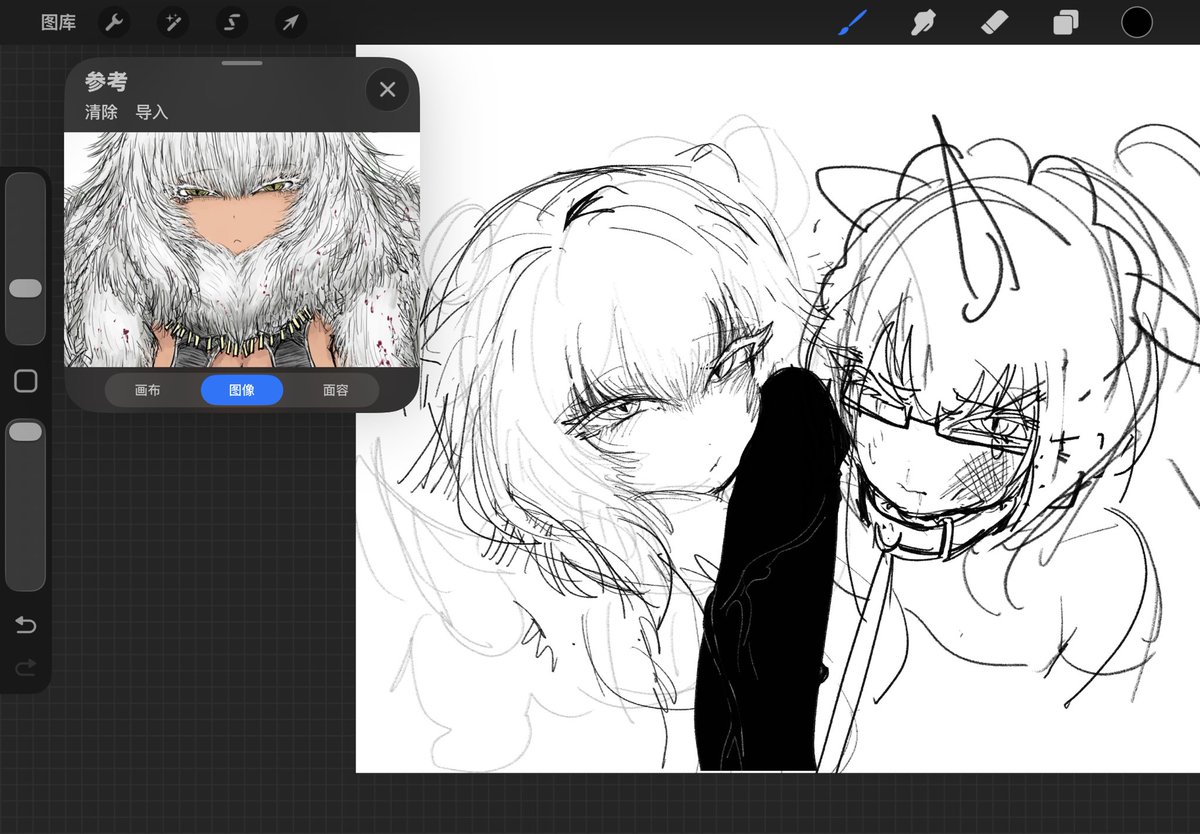Viewport: 1200px width, 834px height.
Task: Switch to the 面容 tab
Action: tap(336, 390)
